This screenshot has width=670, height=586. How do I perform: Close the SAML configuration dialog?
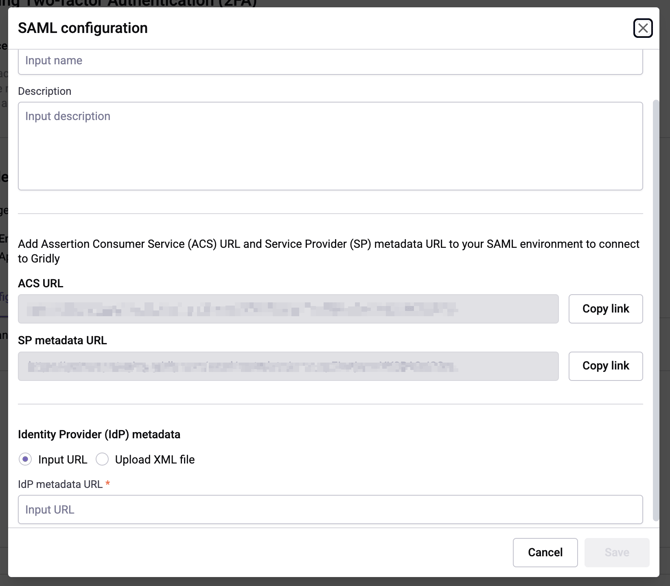[642, 28]
